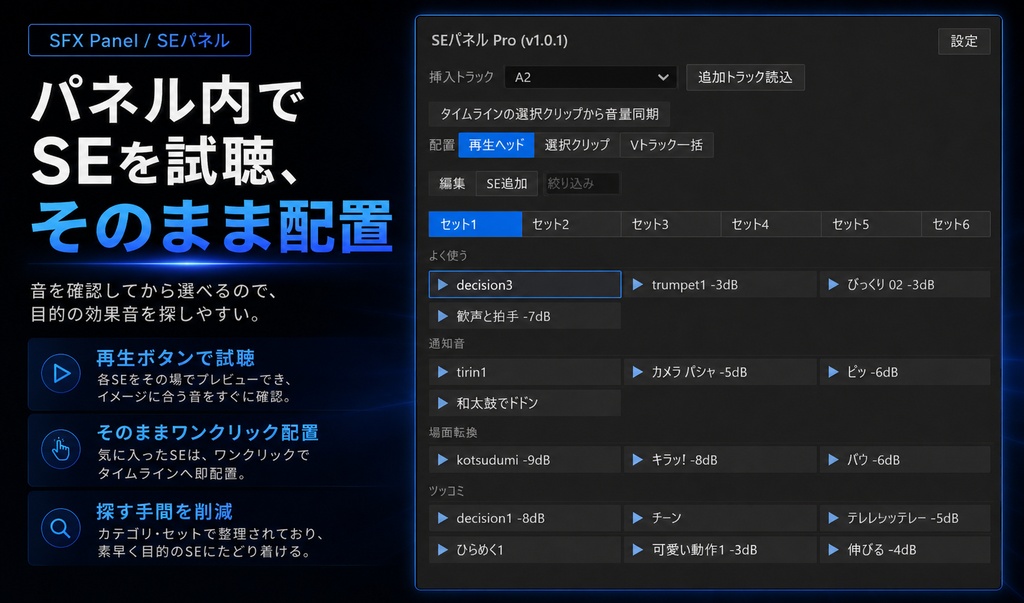Viewport: 1024px width, 603px height.
Task: Click the 探す手間を削減 heading text
Action: coord(165,512)
